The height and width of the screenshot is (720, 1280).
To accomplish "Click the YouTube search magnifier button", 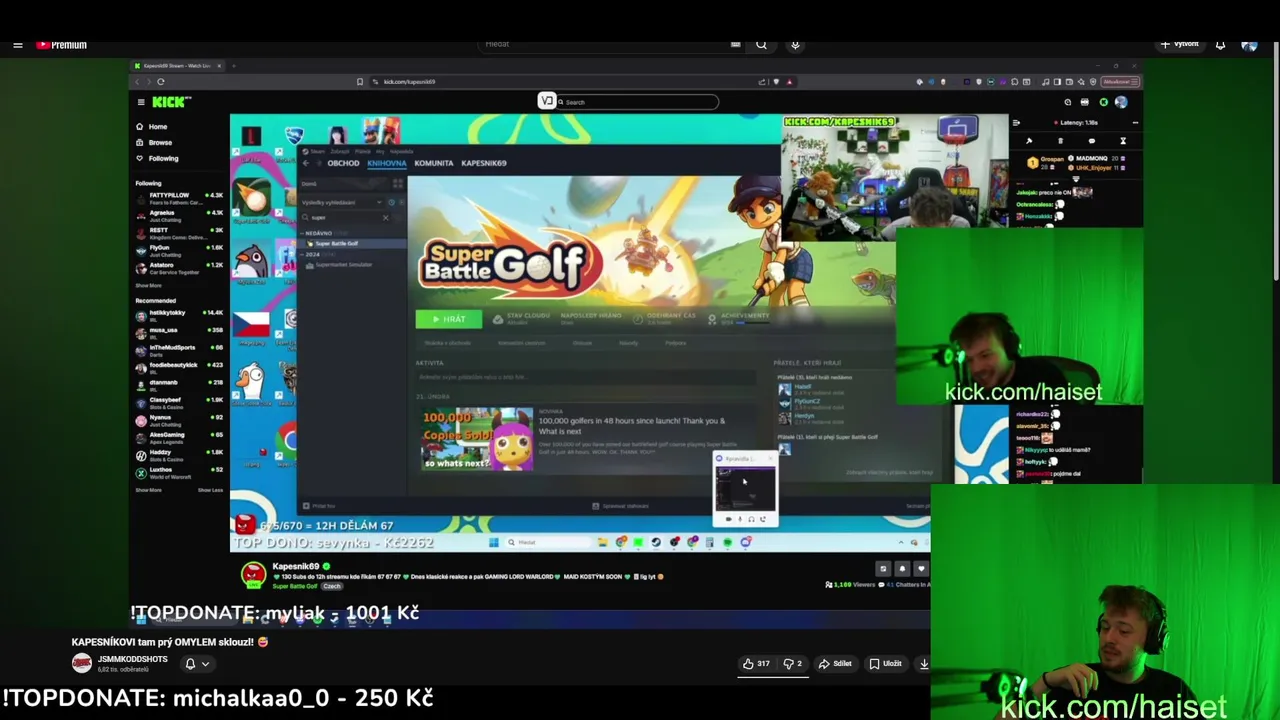I will (x=761, y=44).
